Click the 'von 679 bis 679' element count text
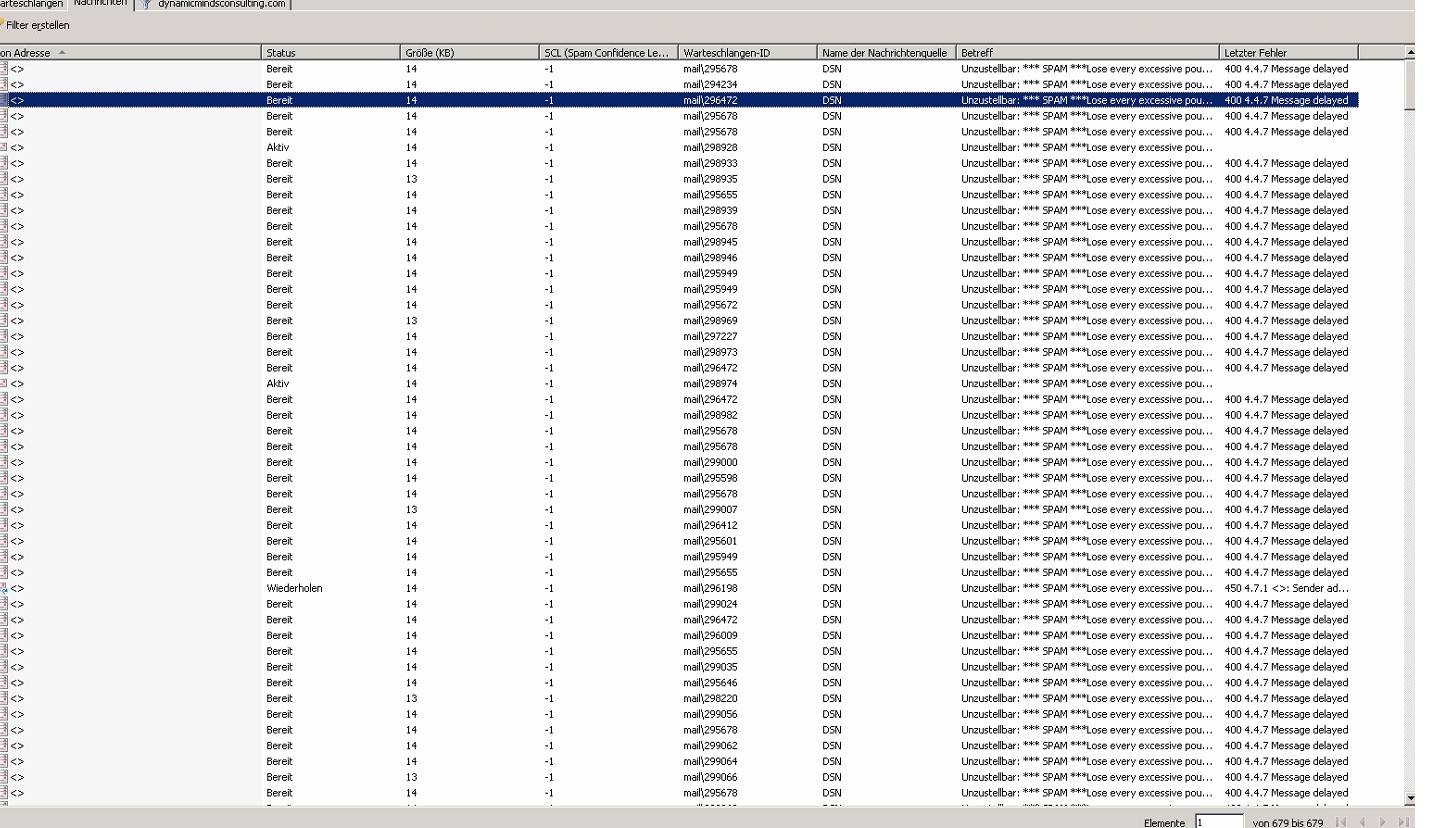 point(1288,823)
